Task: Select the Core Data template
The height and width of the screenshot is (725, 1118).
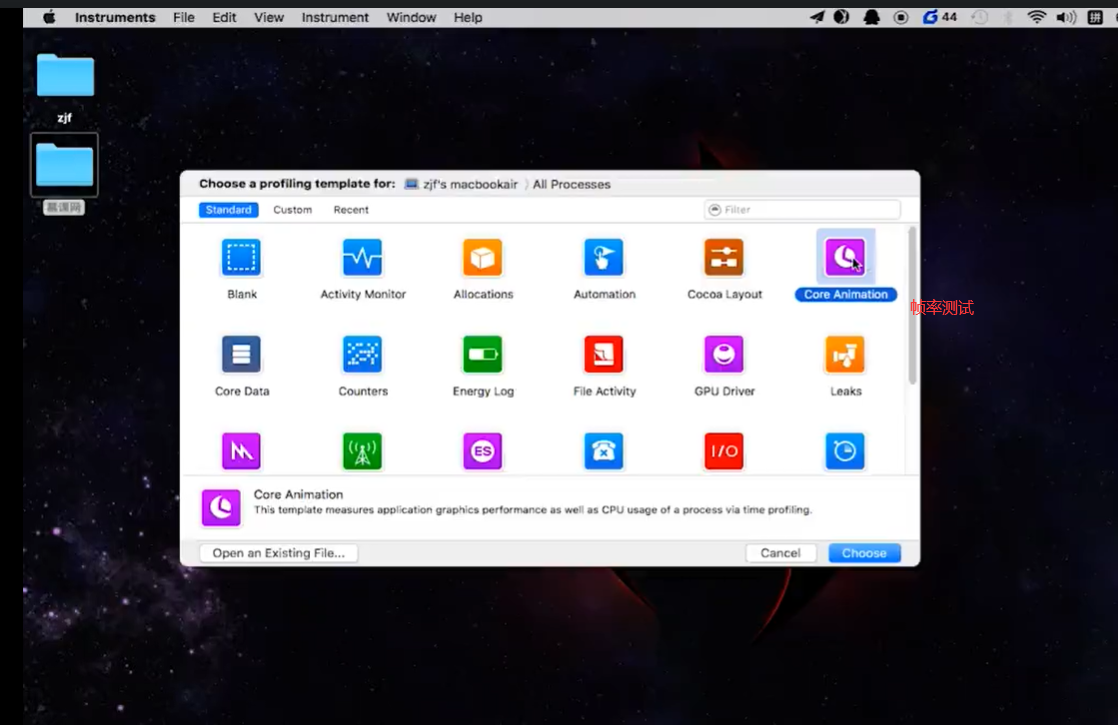Action: click(241, 354)
